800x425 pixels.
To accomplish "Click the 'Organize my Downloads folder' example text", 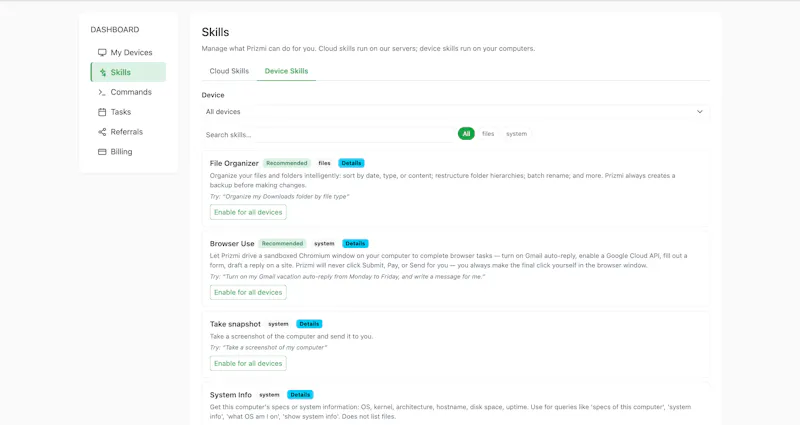I will pos(280,196).
